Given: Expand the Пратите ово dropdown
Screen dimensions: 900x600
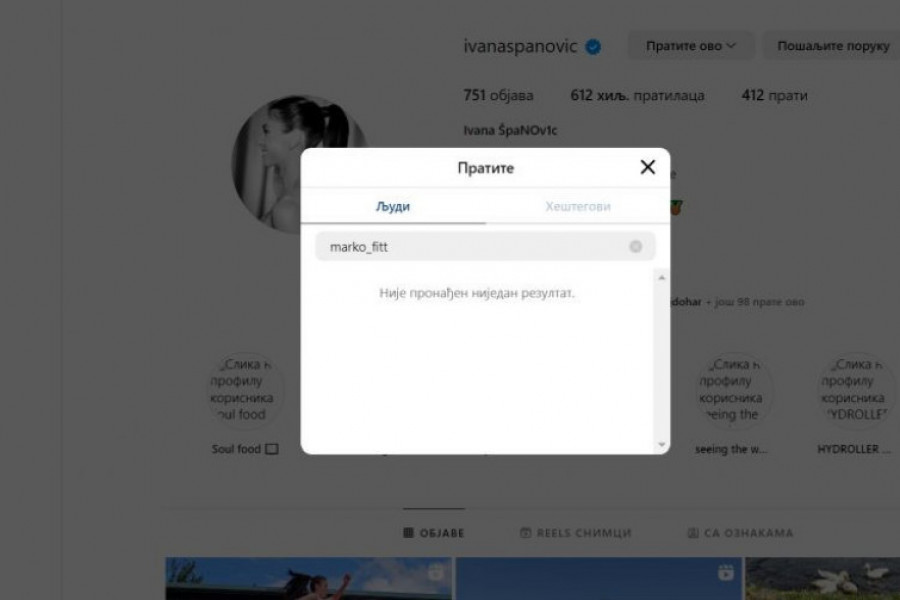Looking at the screenshot, I should coord(690,46).
